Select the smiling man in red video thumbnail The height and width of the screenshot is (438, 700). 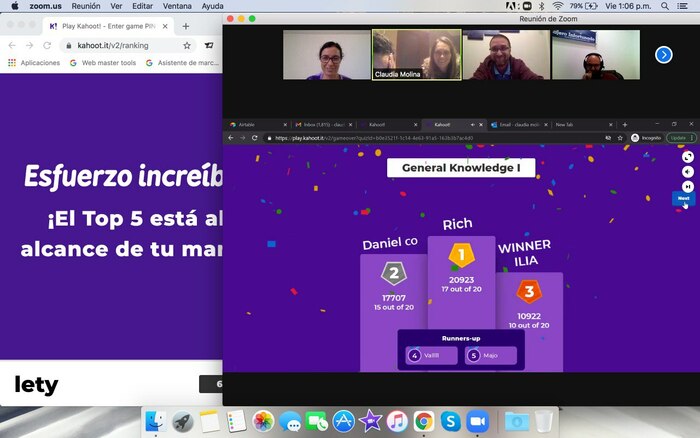click(506, 54)
